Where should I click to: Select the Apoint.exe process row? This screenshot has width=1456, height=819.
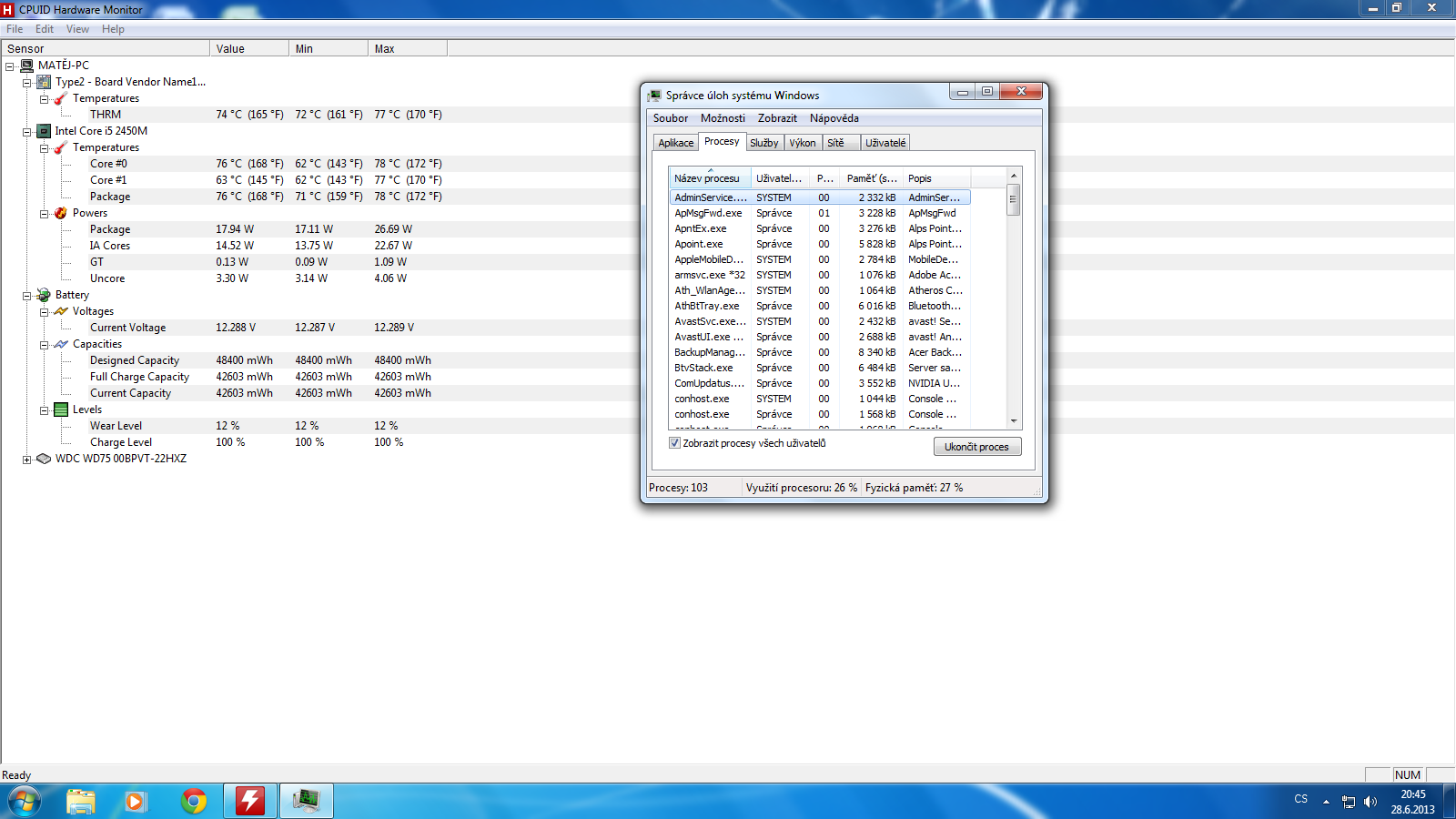coord(819,244)
